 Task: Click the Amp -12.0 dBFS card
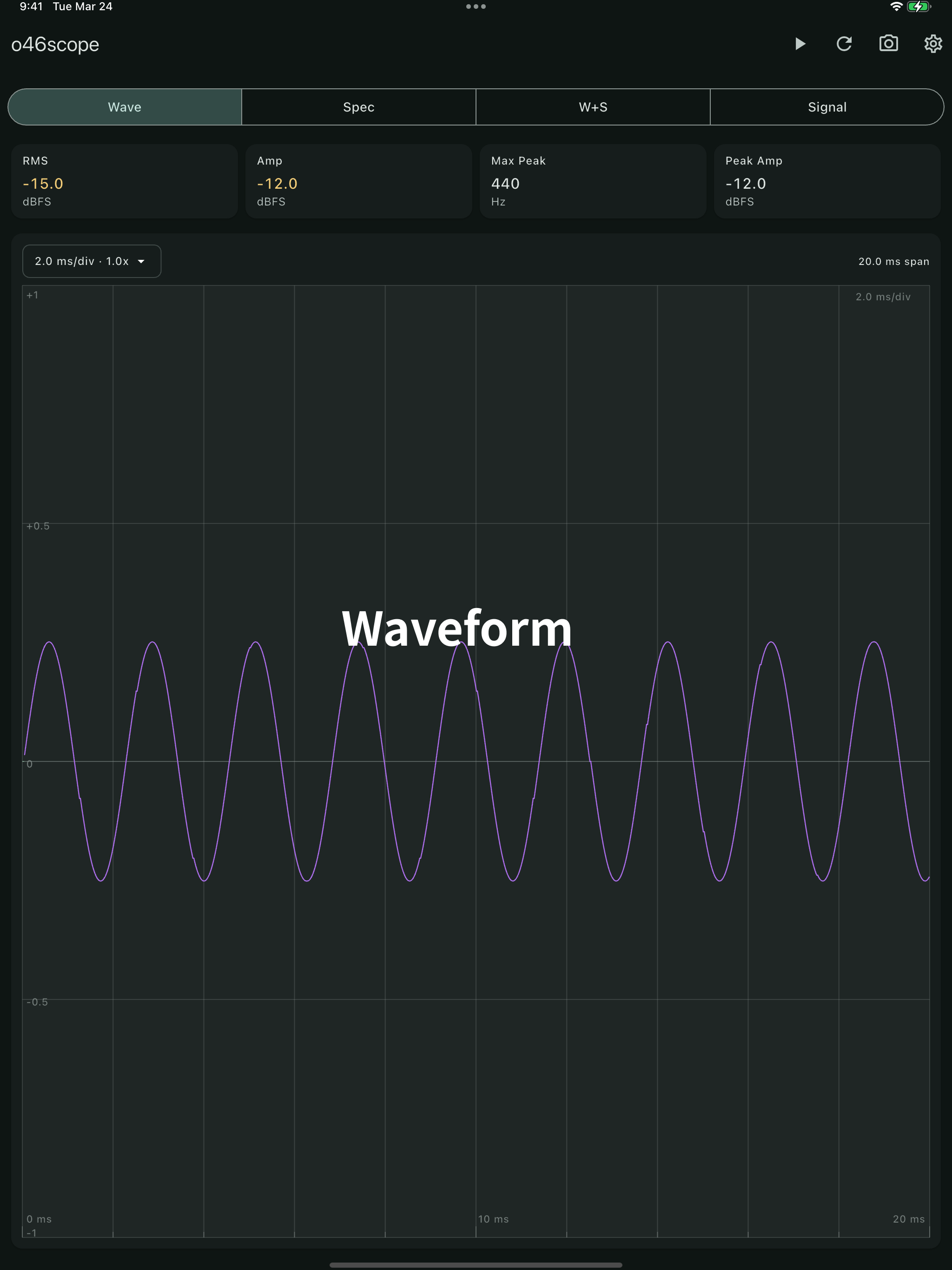359,181
